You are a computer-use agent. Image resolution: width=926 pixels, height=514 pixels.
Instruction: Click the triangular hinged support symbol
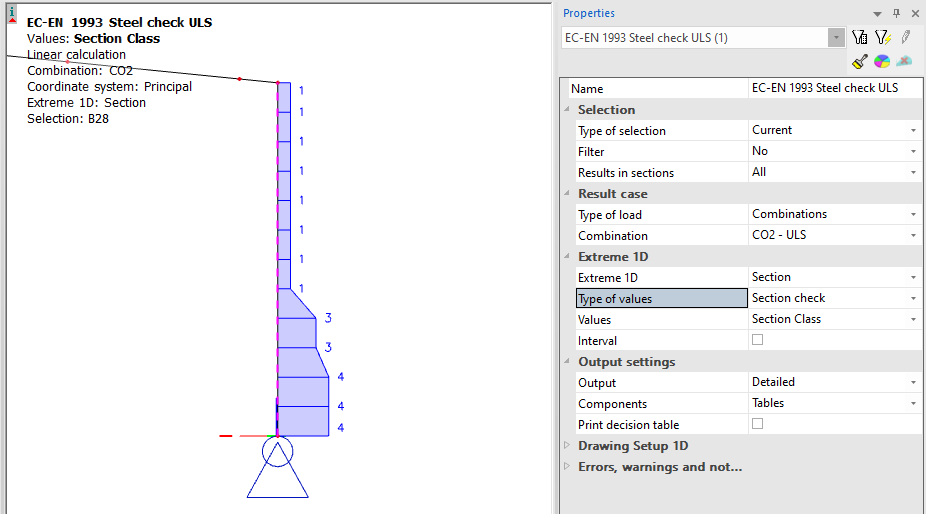pos(278,468)
